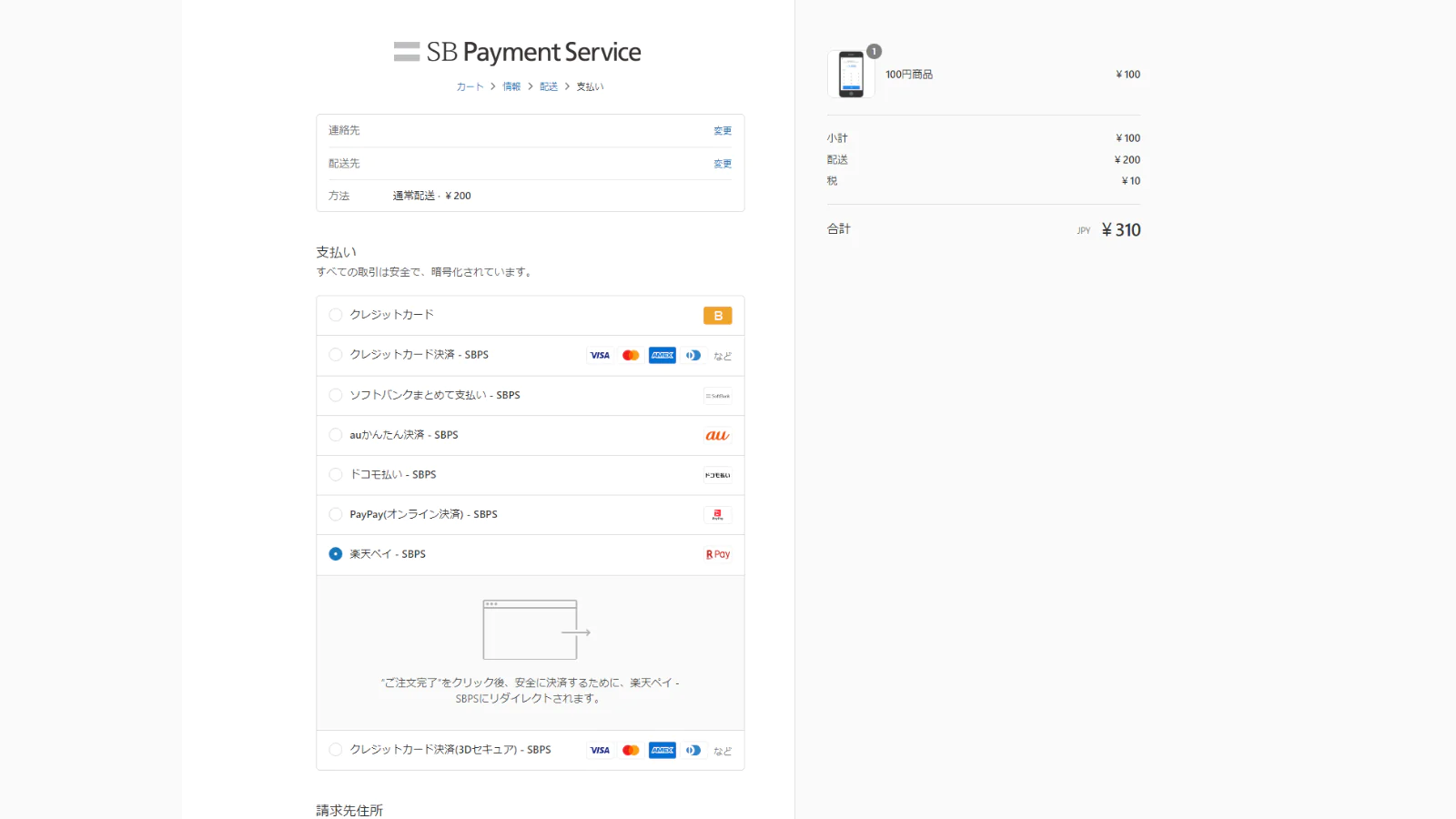Select auかんたん決済 - SBPS radio button
The image size is (1456, 819).
click(336, 435)
